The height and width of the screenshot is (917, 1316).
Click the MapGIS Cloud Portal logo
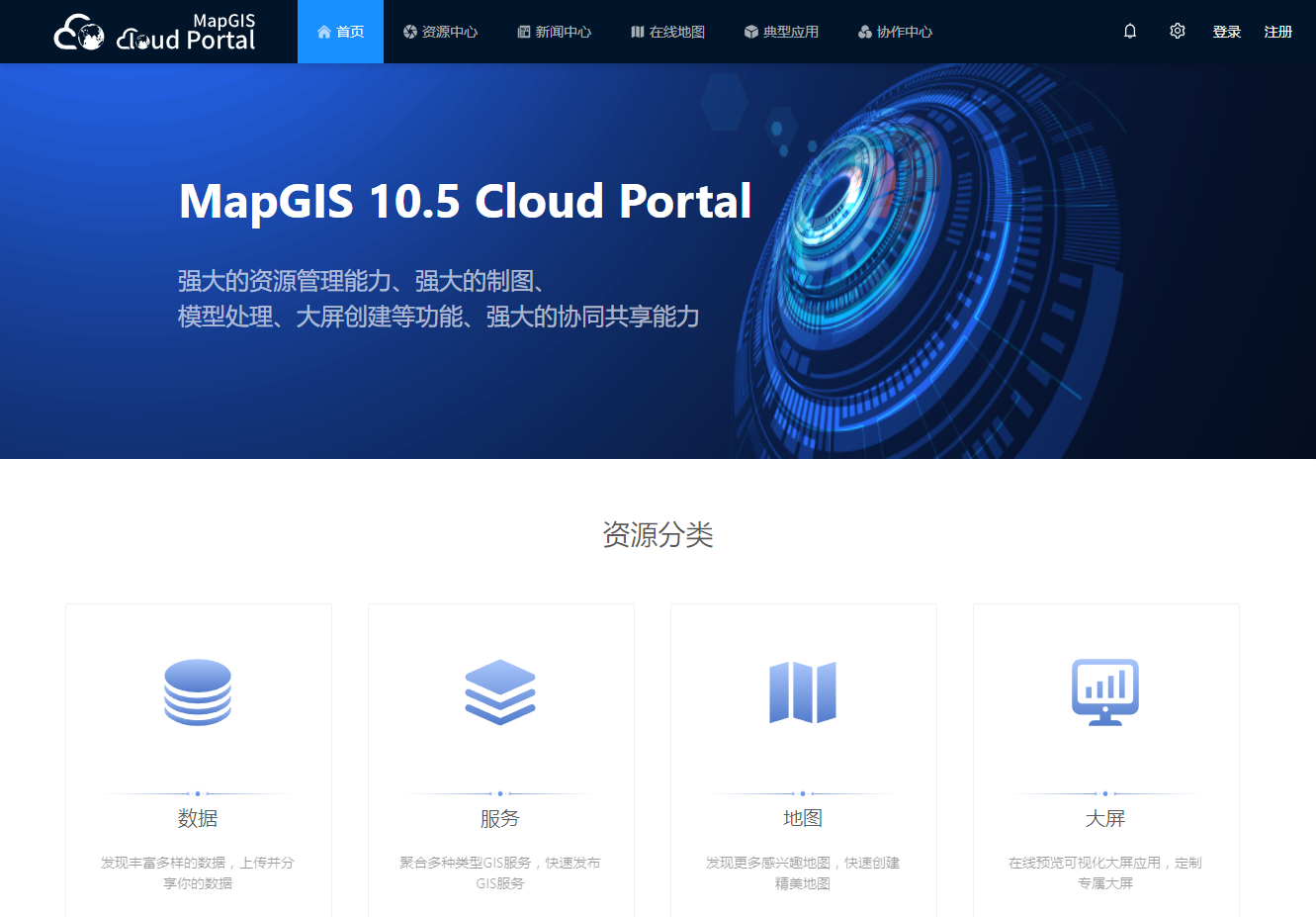tap(155, 32)
